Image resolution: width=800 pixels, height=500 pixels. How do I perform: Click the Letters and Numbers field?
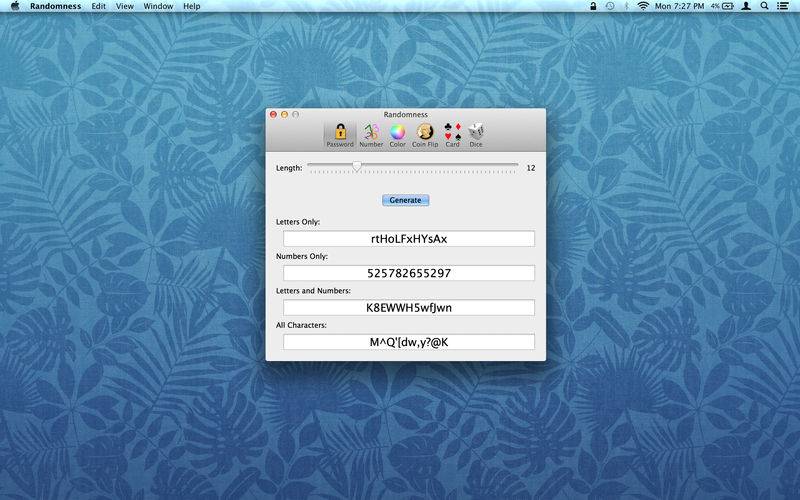(409, 308)
